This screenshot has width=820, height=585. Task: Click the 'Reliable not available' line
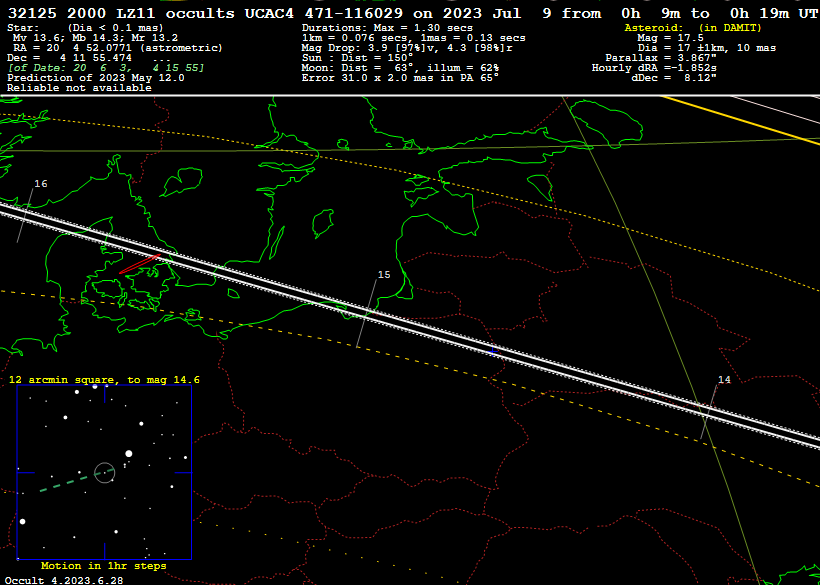(79, 88)
